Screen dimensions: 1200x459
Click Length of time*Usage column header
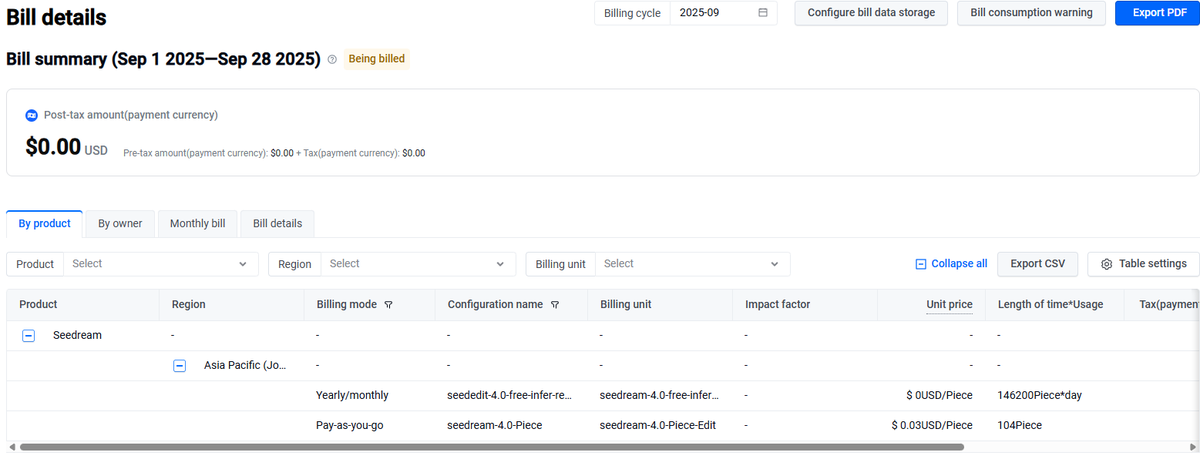coord(1050,304)
